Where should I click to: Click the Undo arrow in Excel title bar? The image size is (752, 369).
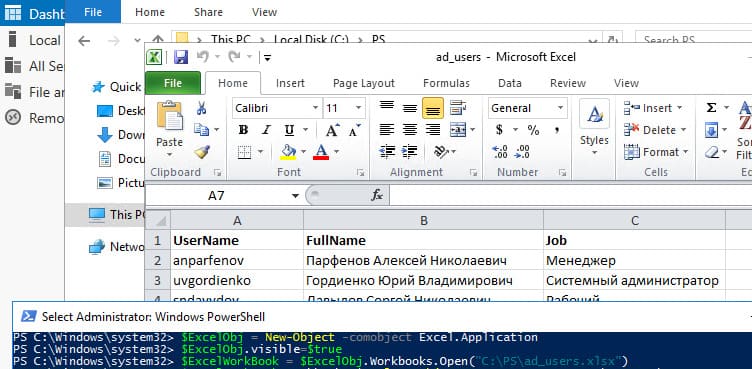tap(203, 57)
